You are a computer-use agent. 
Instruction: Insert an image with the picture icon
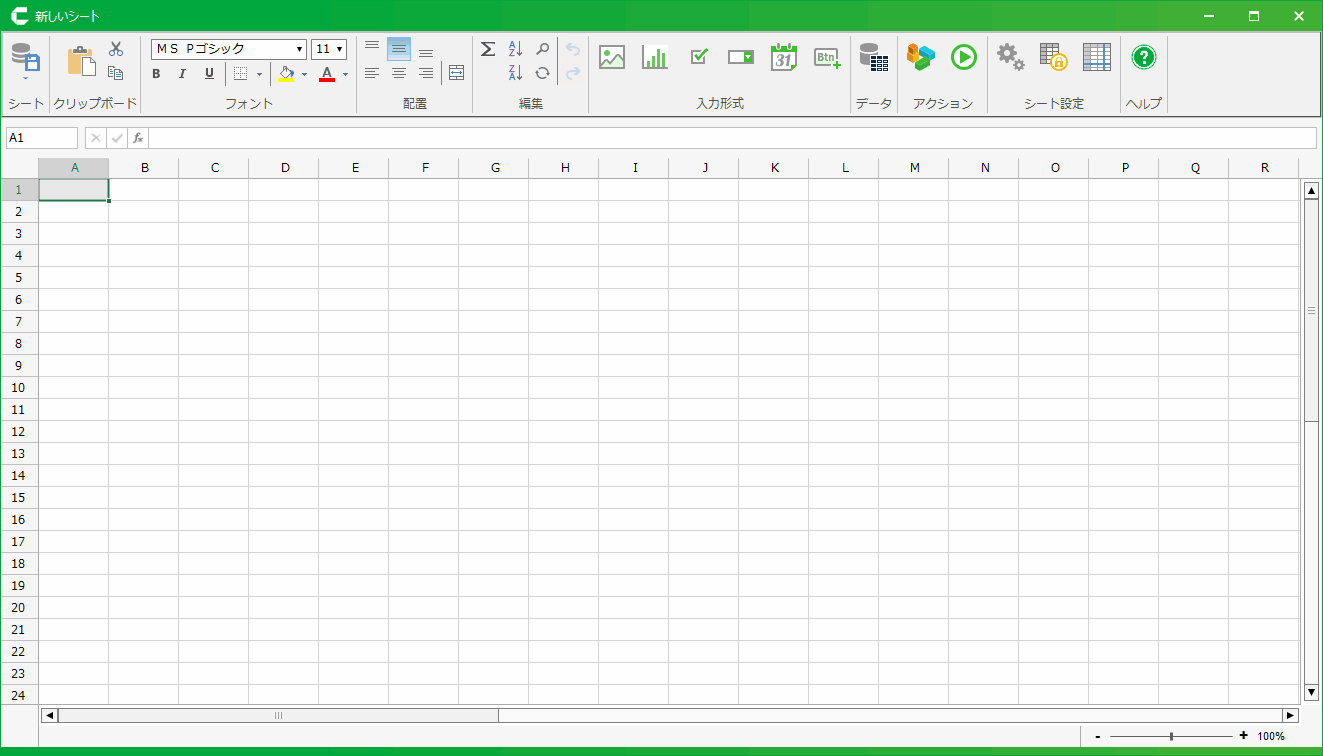(612, 57)
